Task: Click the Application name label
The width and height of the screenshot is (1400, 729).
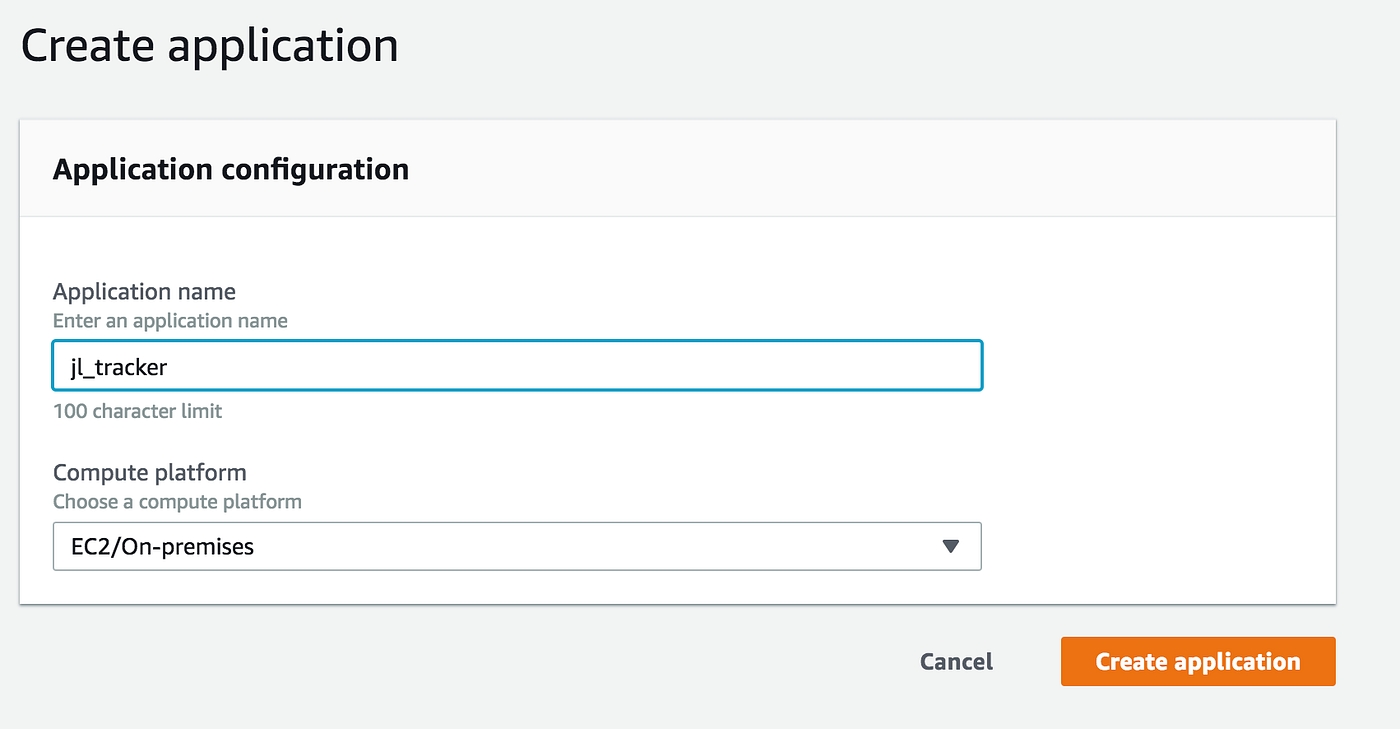Action: (x=144, y=292)
